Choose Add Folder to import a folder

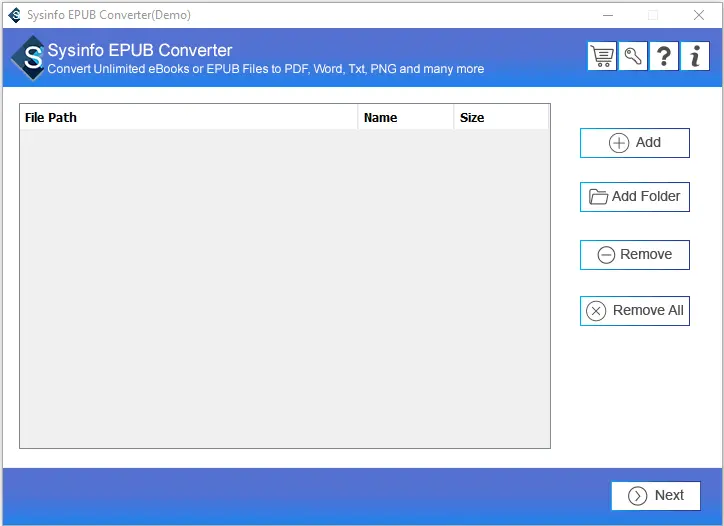pos(635,197)
